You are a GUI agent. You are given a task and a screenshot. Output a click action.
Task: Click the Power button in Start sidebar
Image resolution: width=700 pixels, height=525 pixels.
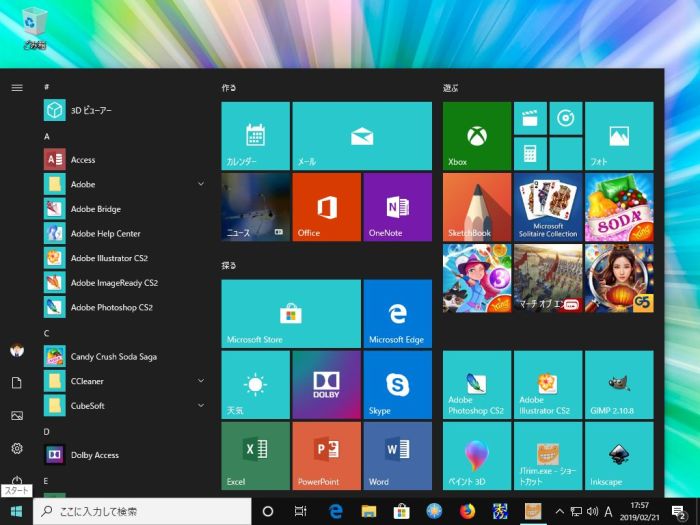pos(17,481)
